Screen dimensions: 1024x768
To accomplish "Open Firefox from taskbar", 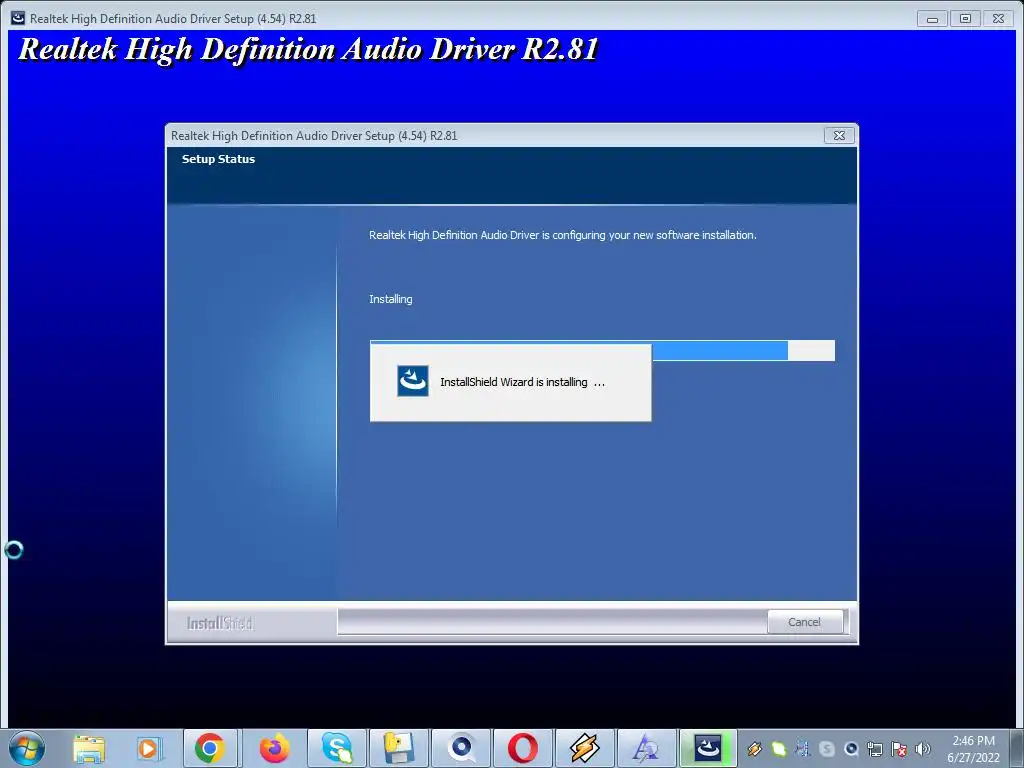I will click(274, 748).
